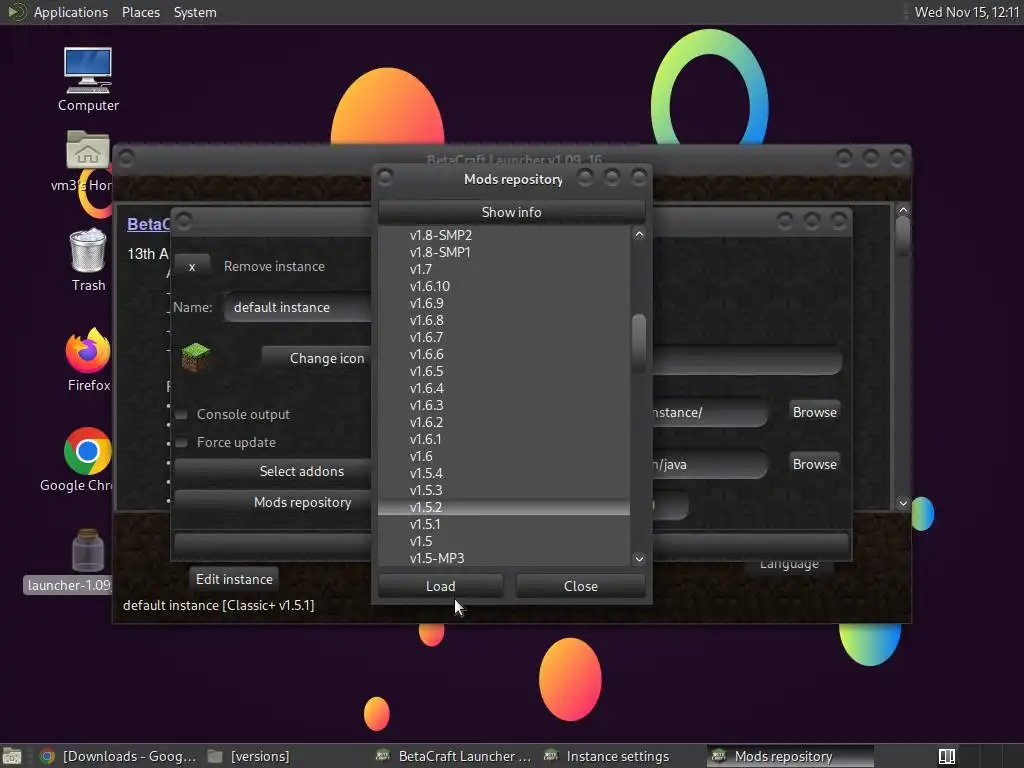The image size is (1024, 768).
Task: Select v1.6.10 in the mod list
Action: coord(504,286)
